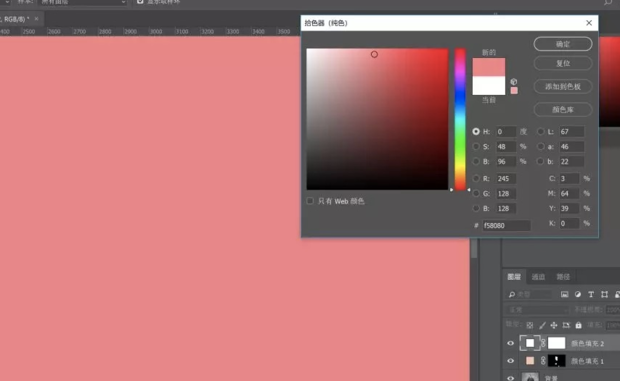
Task: Click the link icon on 颜色填充 2 layer
Action: pyautogui.click(x=543, y=343)
